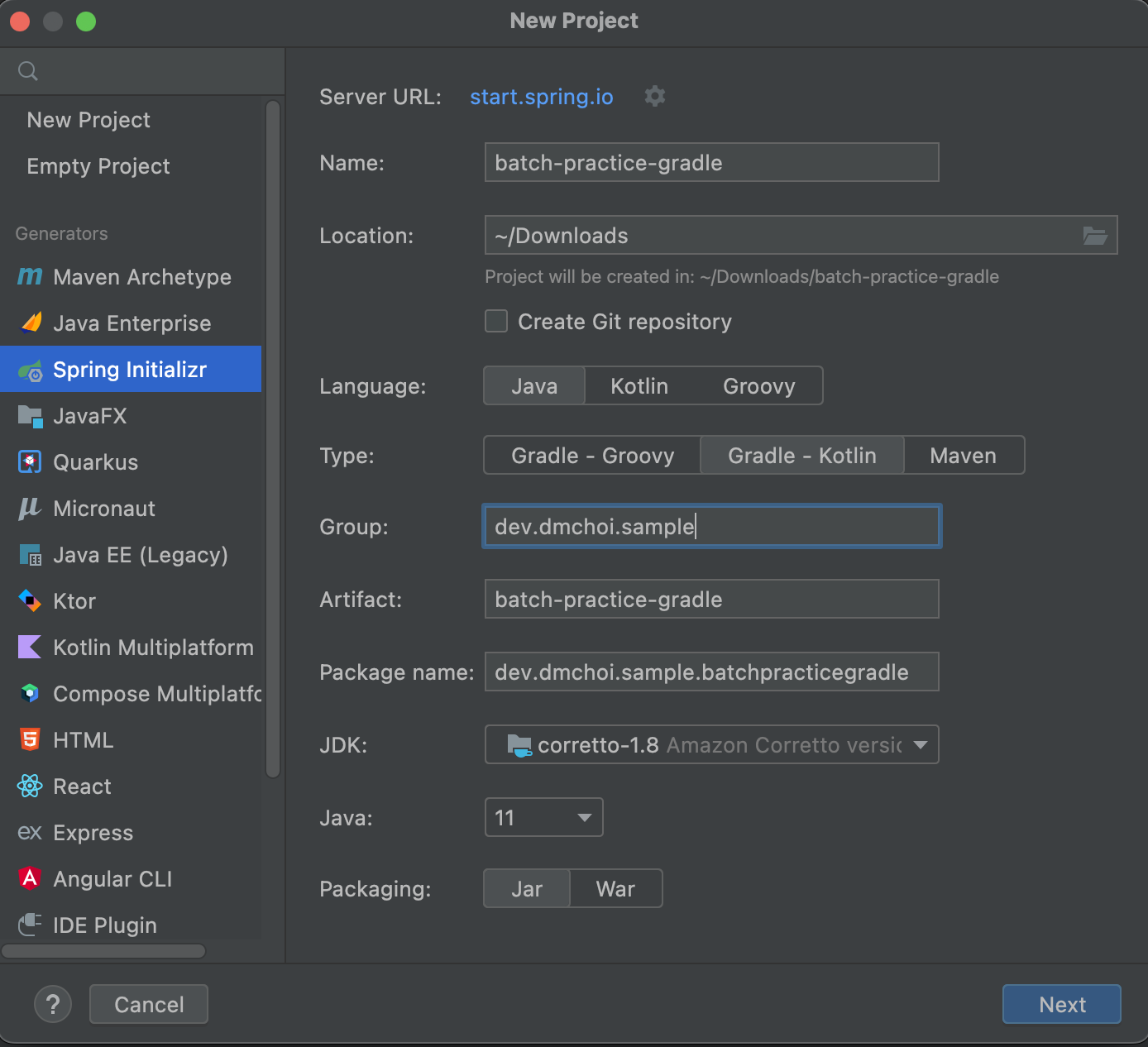The image size is (1148, 1047).
Task: Click the Java EE (Legacy) icon
Action: tap(30, 555)
